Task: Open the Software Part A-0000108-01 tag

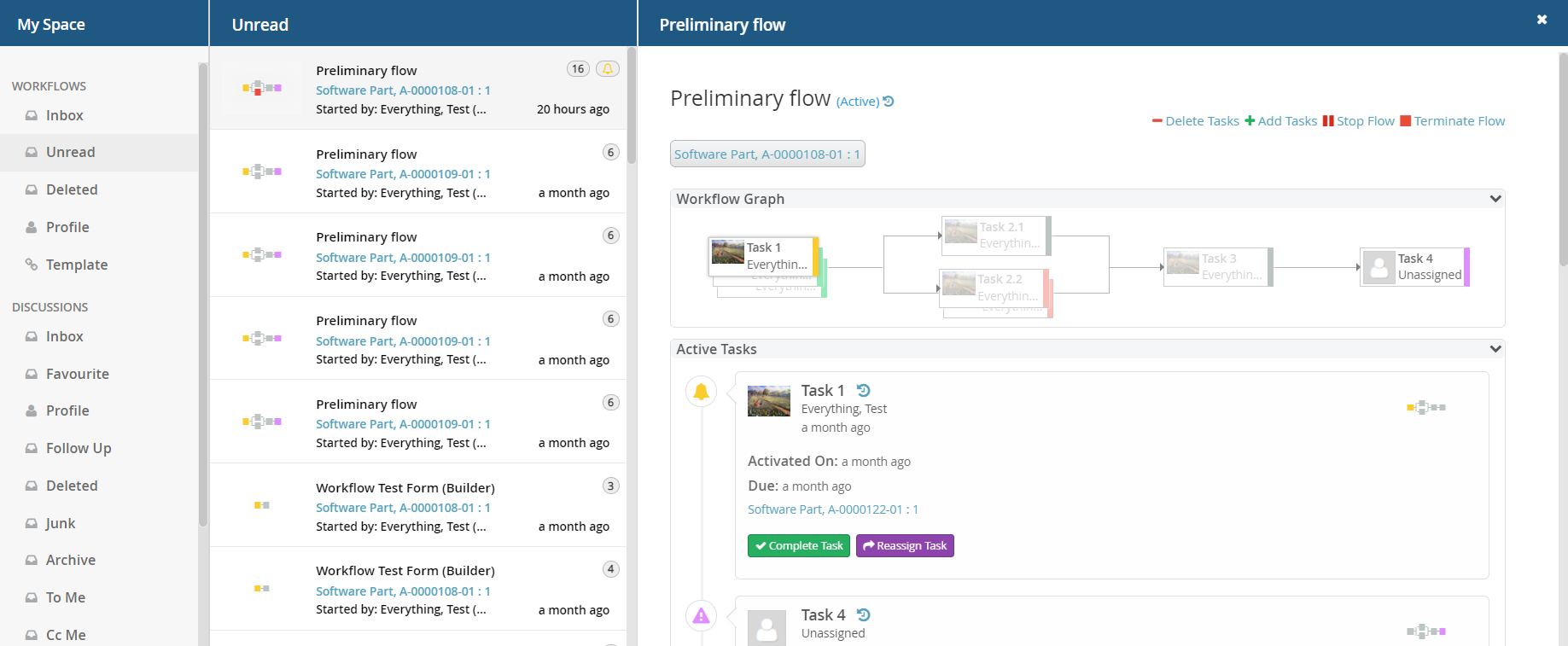Action: (x=767, y=154)
